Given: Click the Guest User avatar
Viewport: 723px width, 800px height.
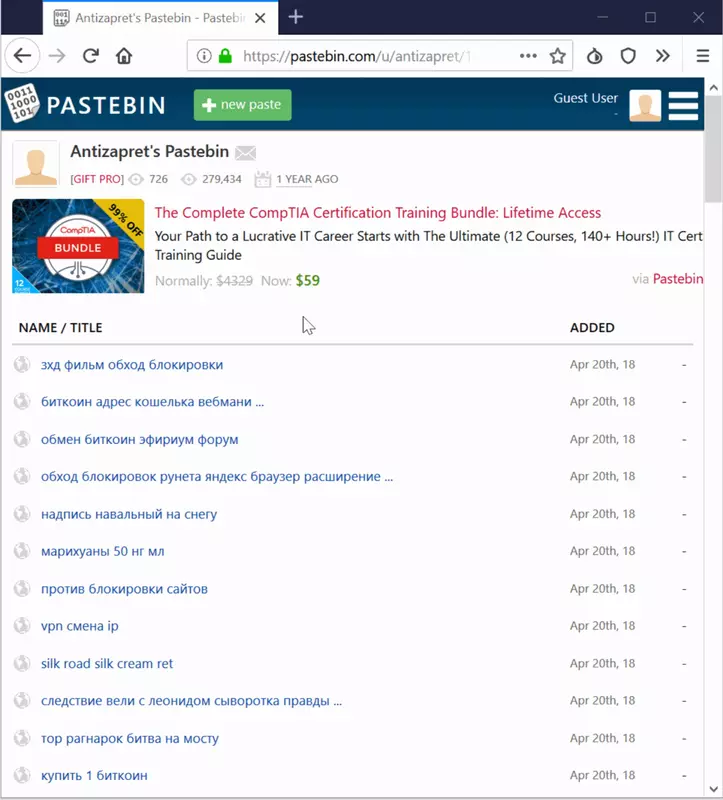Looking at the screenshot, I should tap(645, 105).
